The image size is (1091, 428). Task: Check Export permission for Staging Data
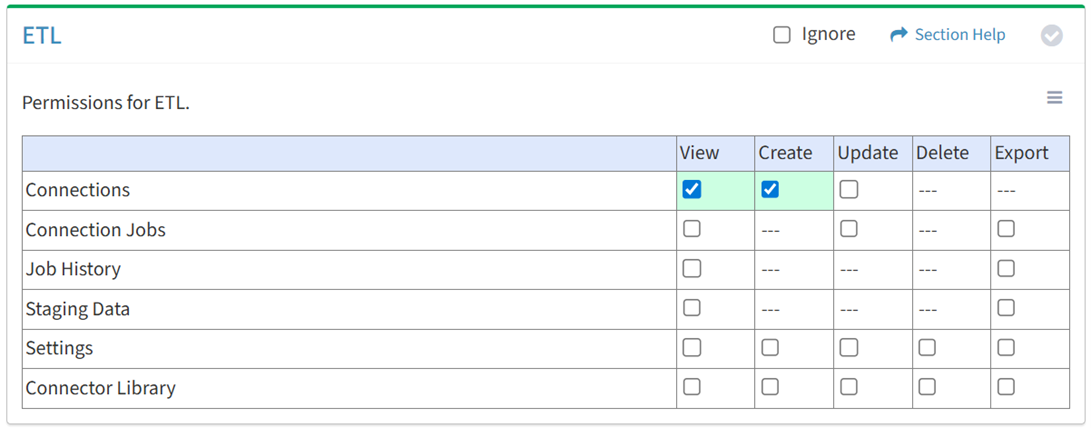pyautogui.click(x=1006, y=308)
